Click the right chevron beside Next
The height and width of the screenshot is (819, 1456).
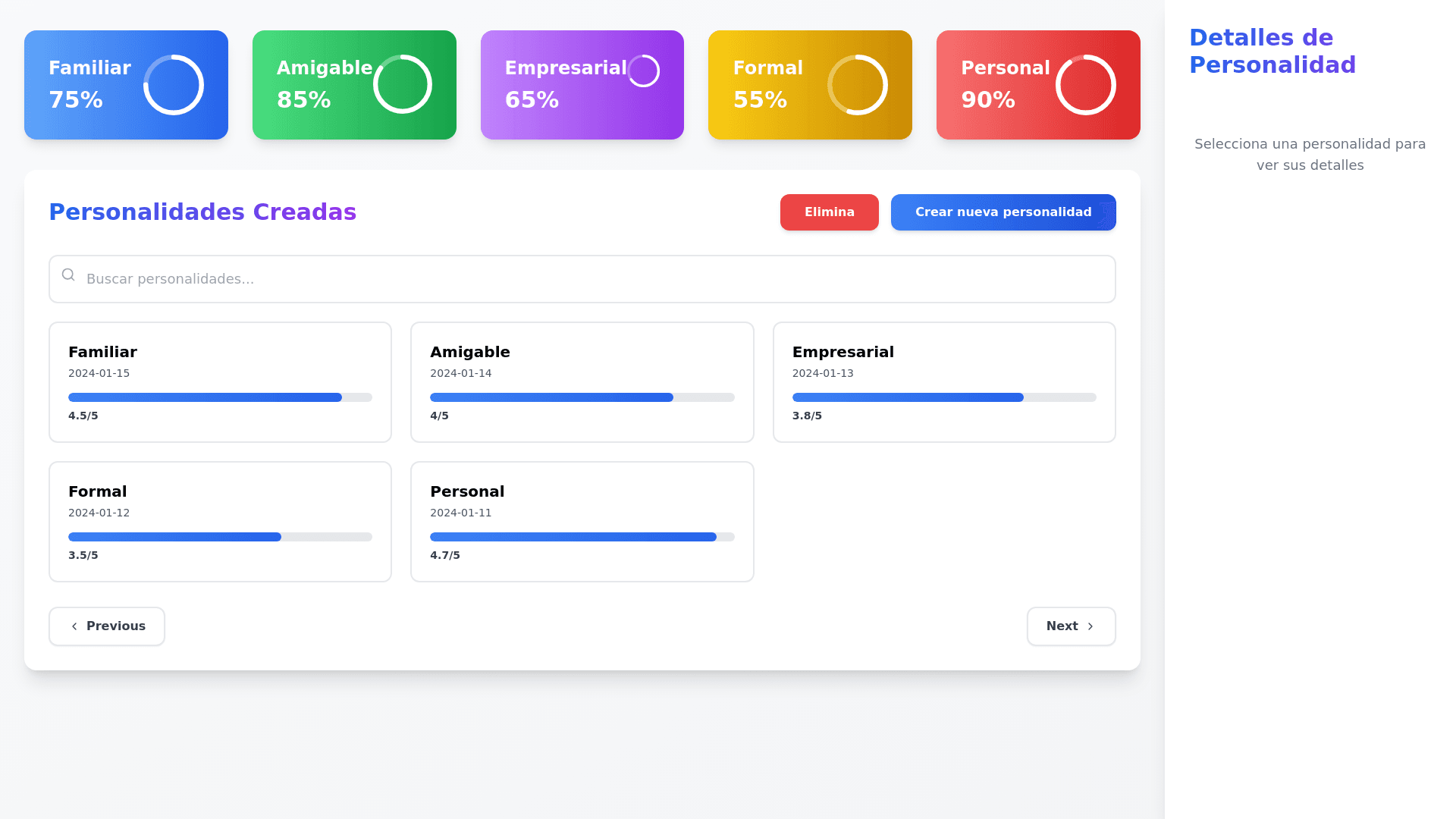coord(1090,626)
